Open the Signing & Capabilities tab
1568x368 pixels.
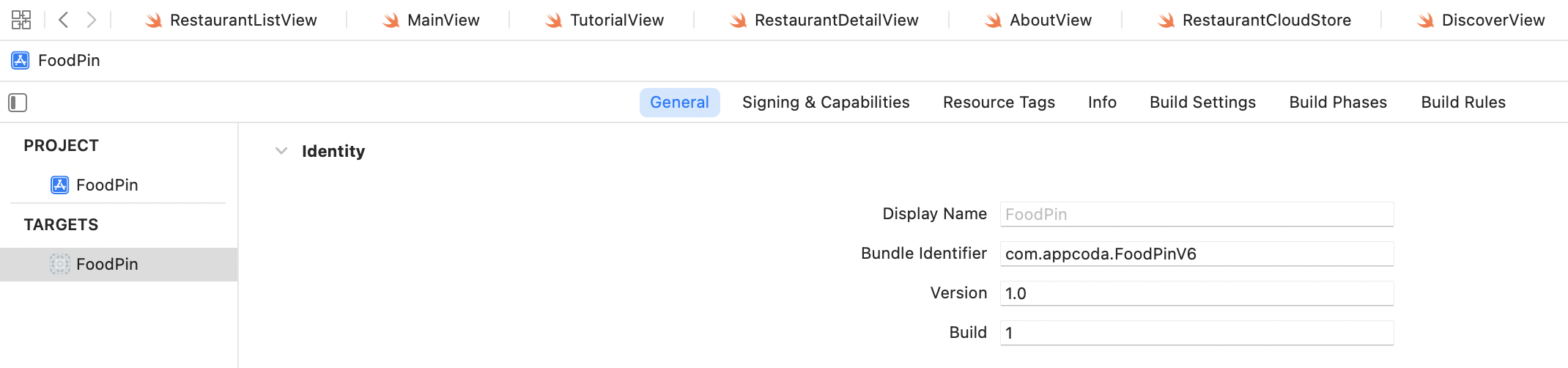[826, 103]
